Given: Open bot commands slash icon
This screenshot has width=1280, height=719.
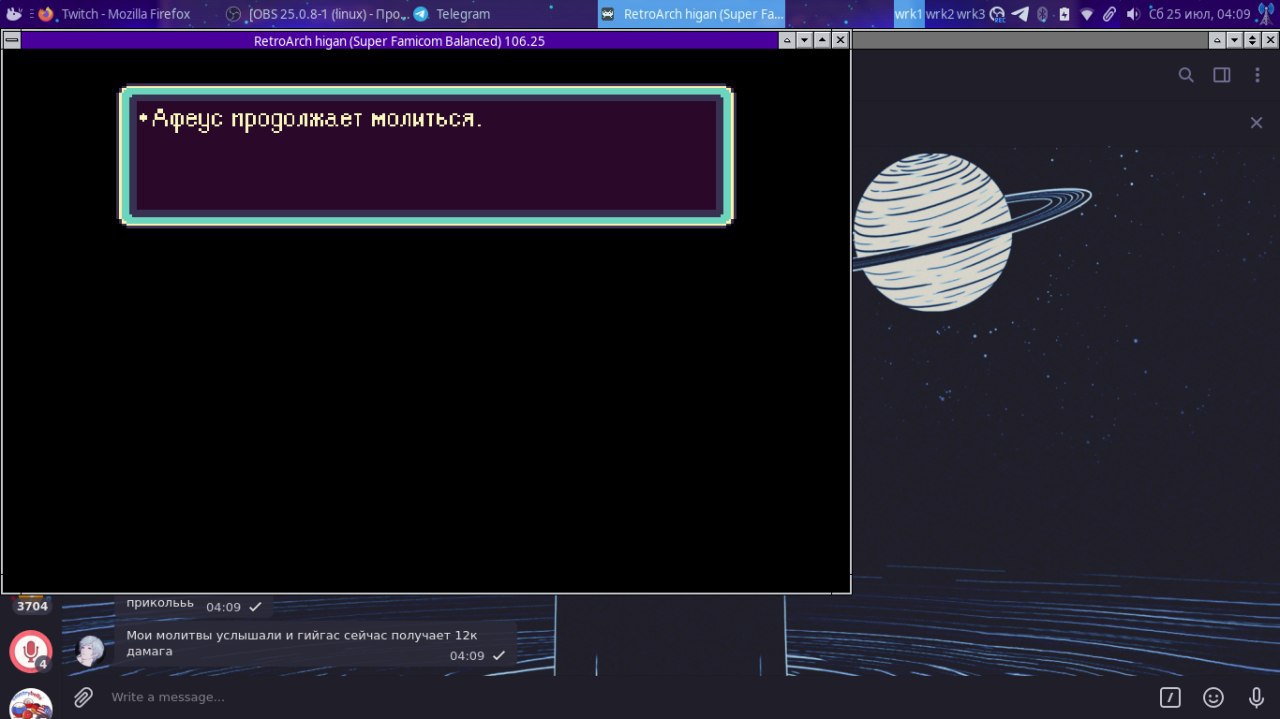Looking at the screenshot, I should pos(1170,697).
